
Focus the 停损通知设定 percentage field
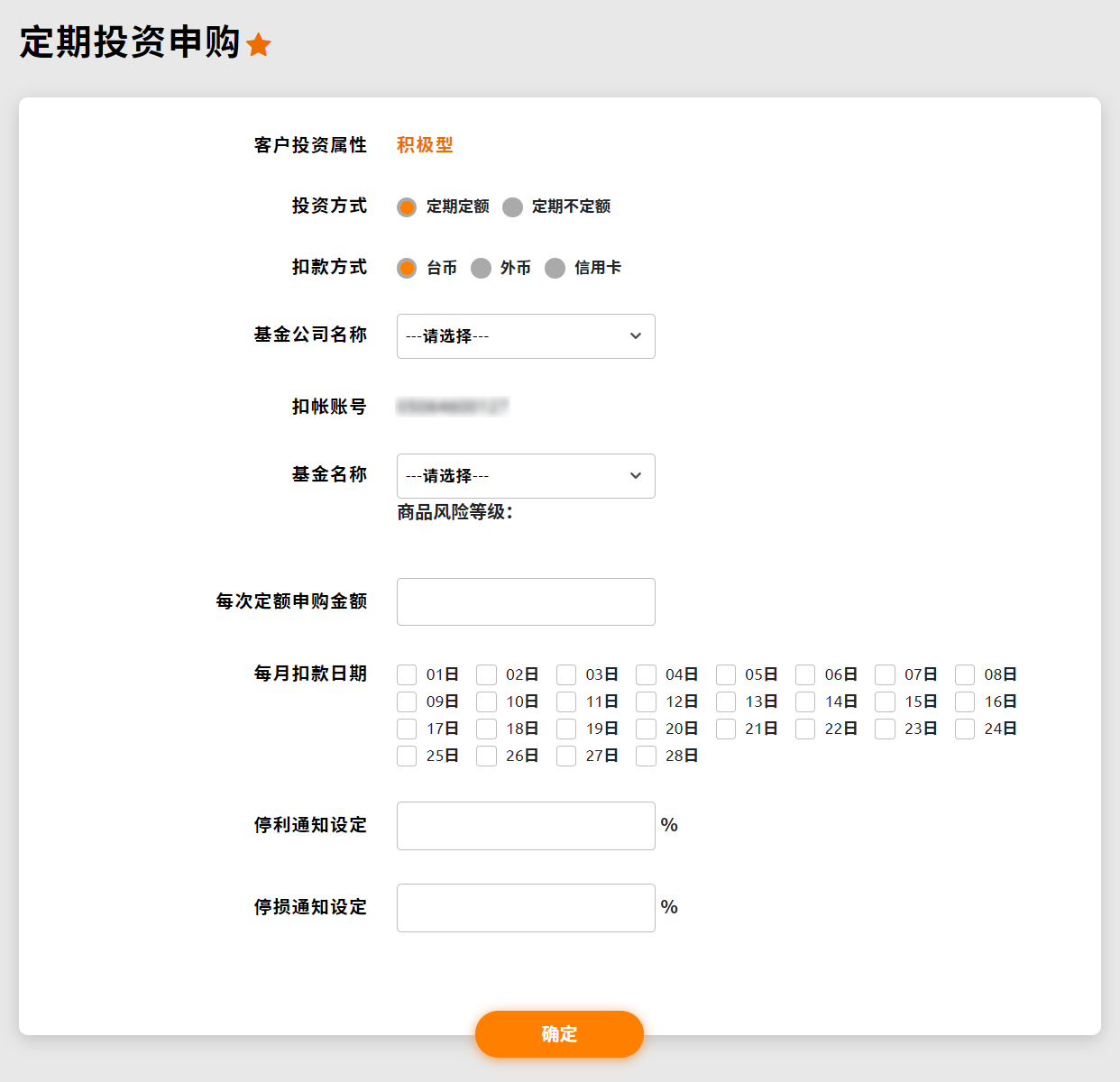point(526,908)
